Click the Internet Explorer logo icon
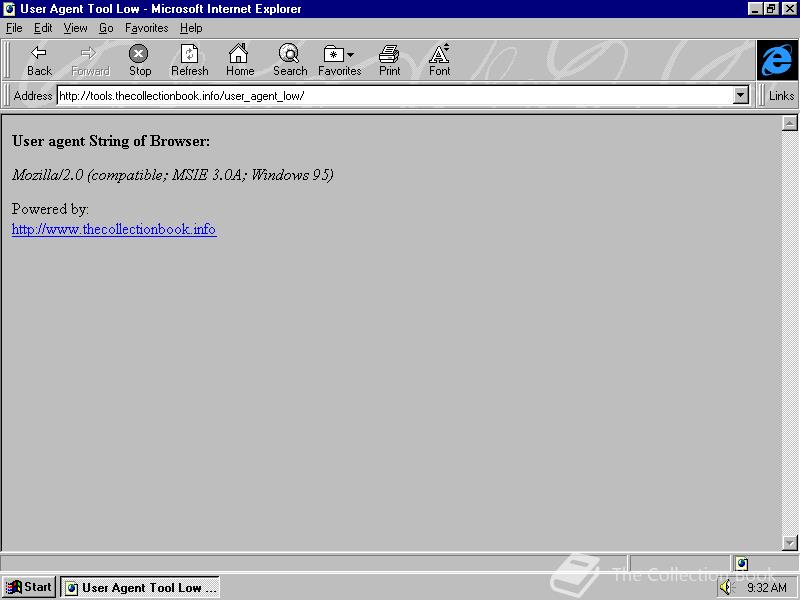The image size is (800, 600). (x=777, y=60)
